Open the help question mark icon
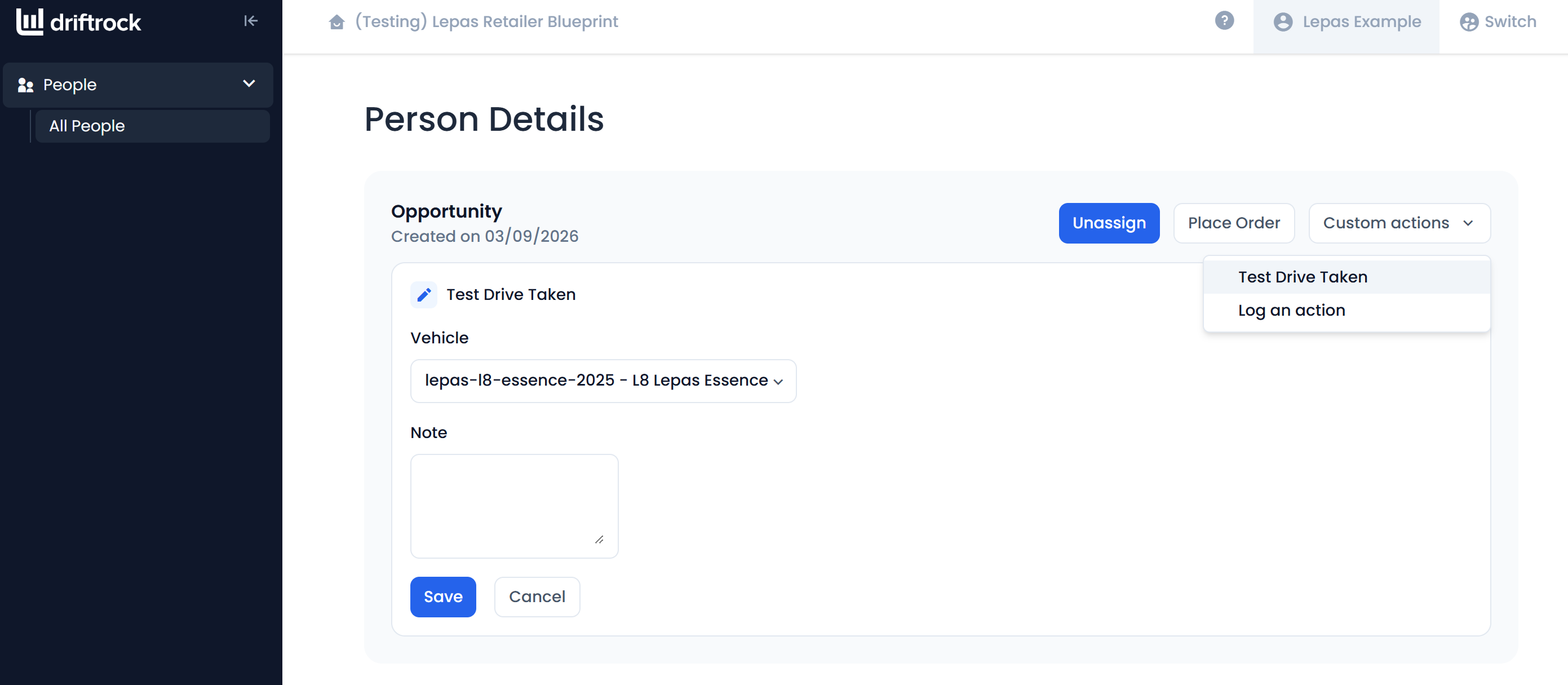This screenshot has height=685, width=1568. (1224, 21)
